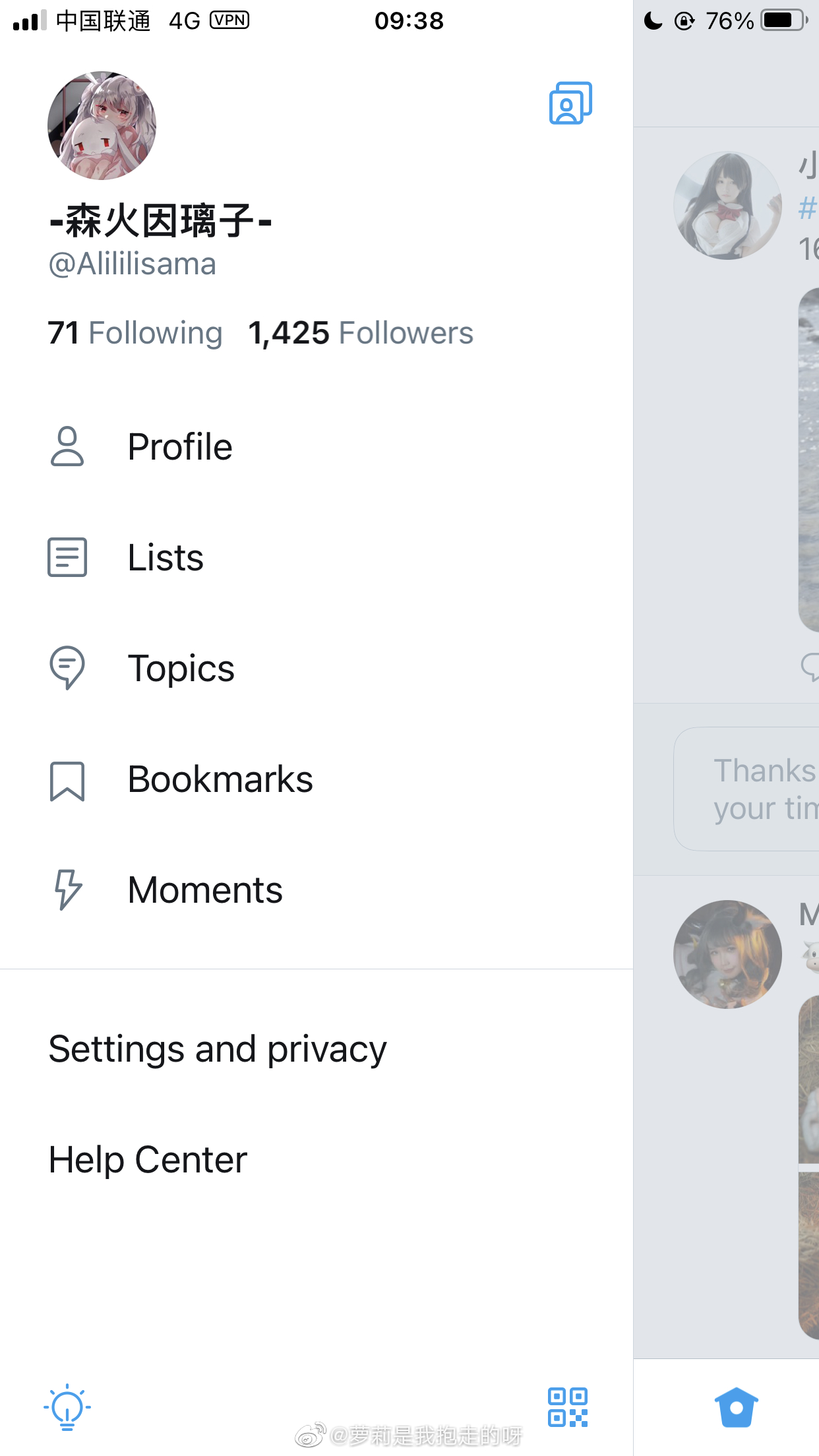Toggle dark mode with lightbulb icon
Viewport: 819px width, 1456px height.
67,1407
